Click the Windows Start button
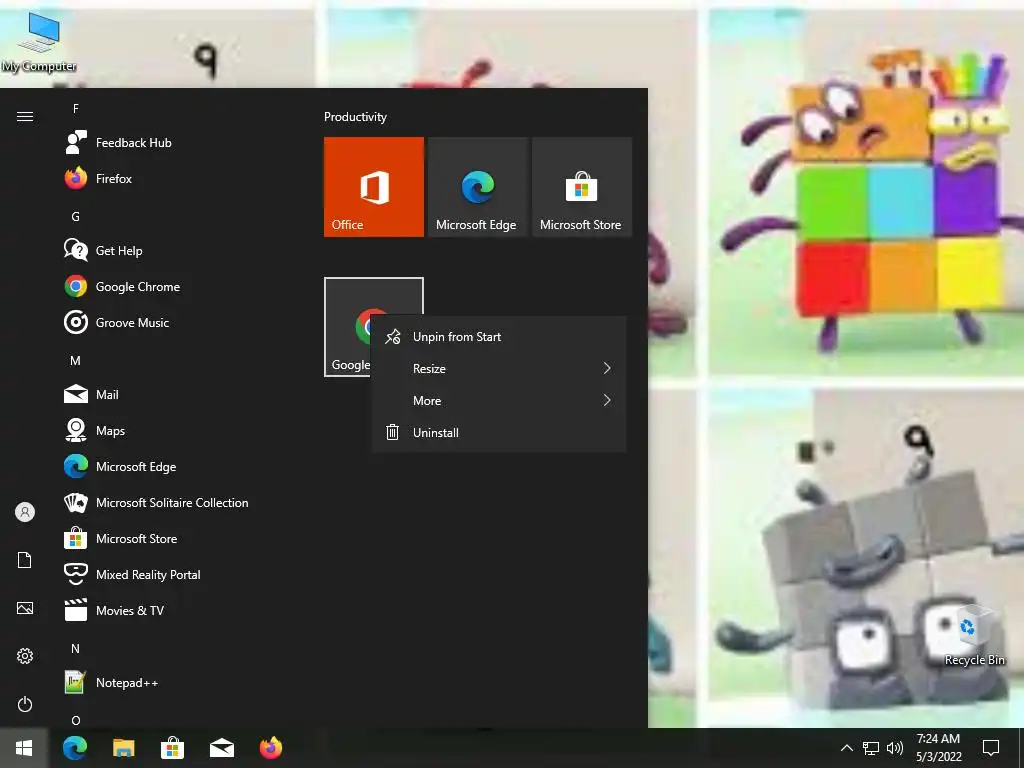This screenshot has width=1024, height=768. point(24,748)
